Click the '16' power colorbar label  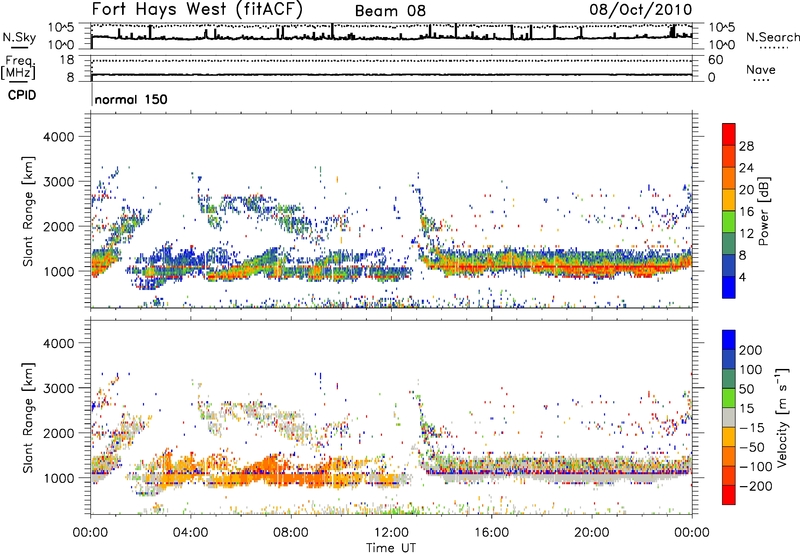746,212
